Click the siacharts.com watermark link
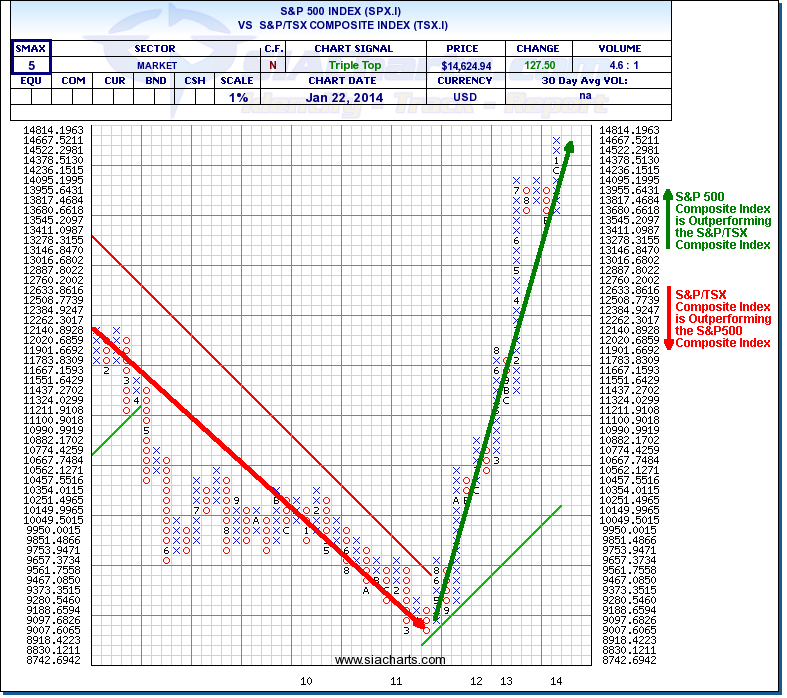Viewport: 787px width, 698px height. tap(377, 660)
